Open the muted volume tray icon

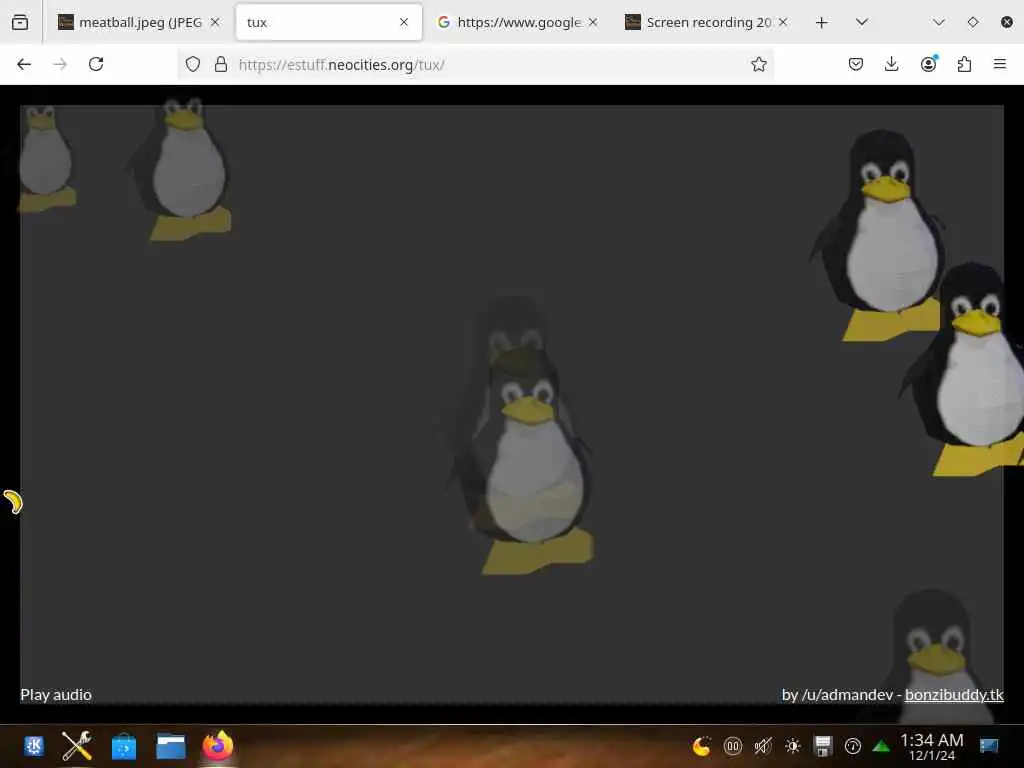tap(762, 746)
